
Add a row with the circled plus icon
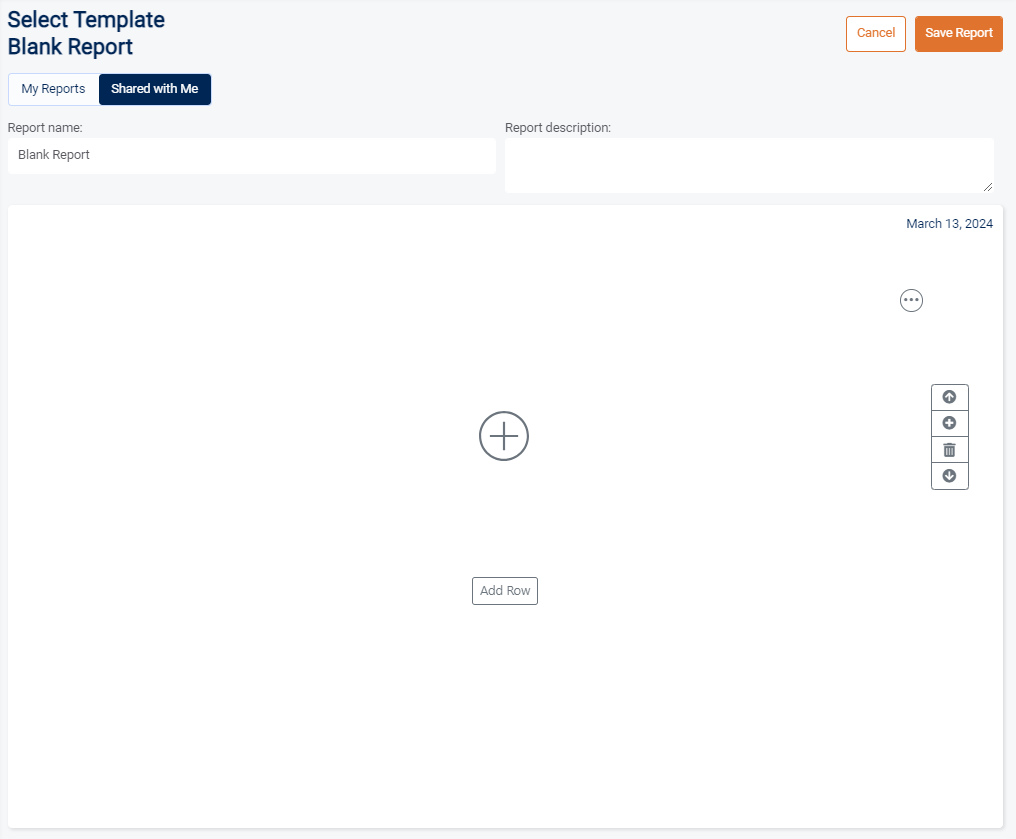click(x=949, y=423)
